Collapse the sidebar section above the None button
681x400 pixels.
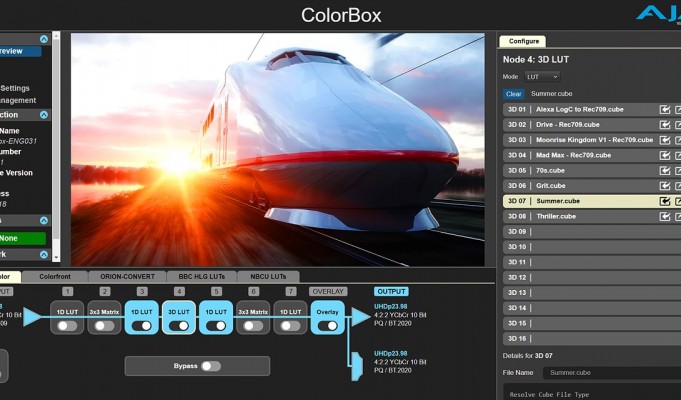[x=44, y=221]
